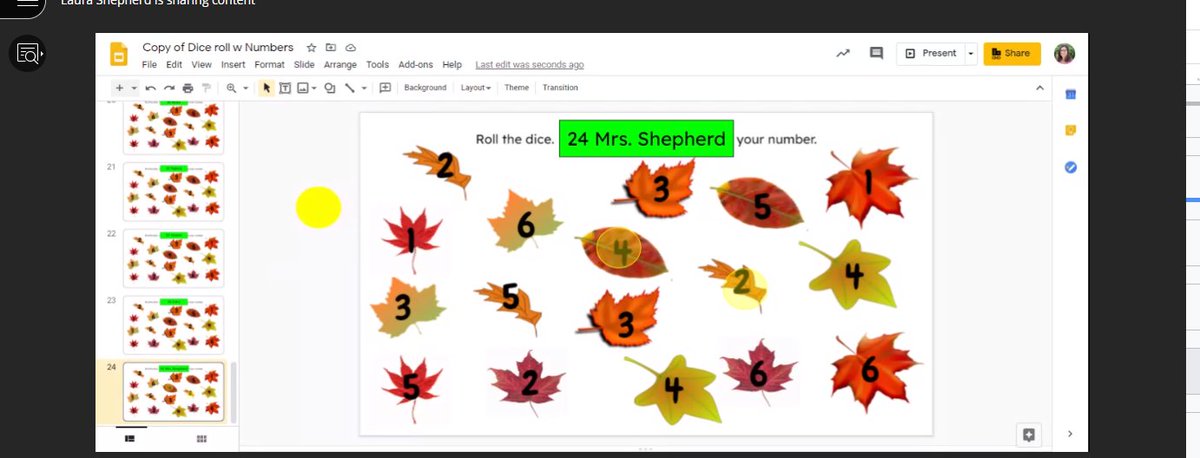
Task: Choose the Select arrow cursor tool
Action: [267, 88]
